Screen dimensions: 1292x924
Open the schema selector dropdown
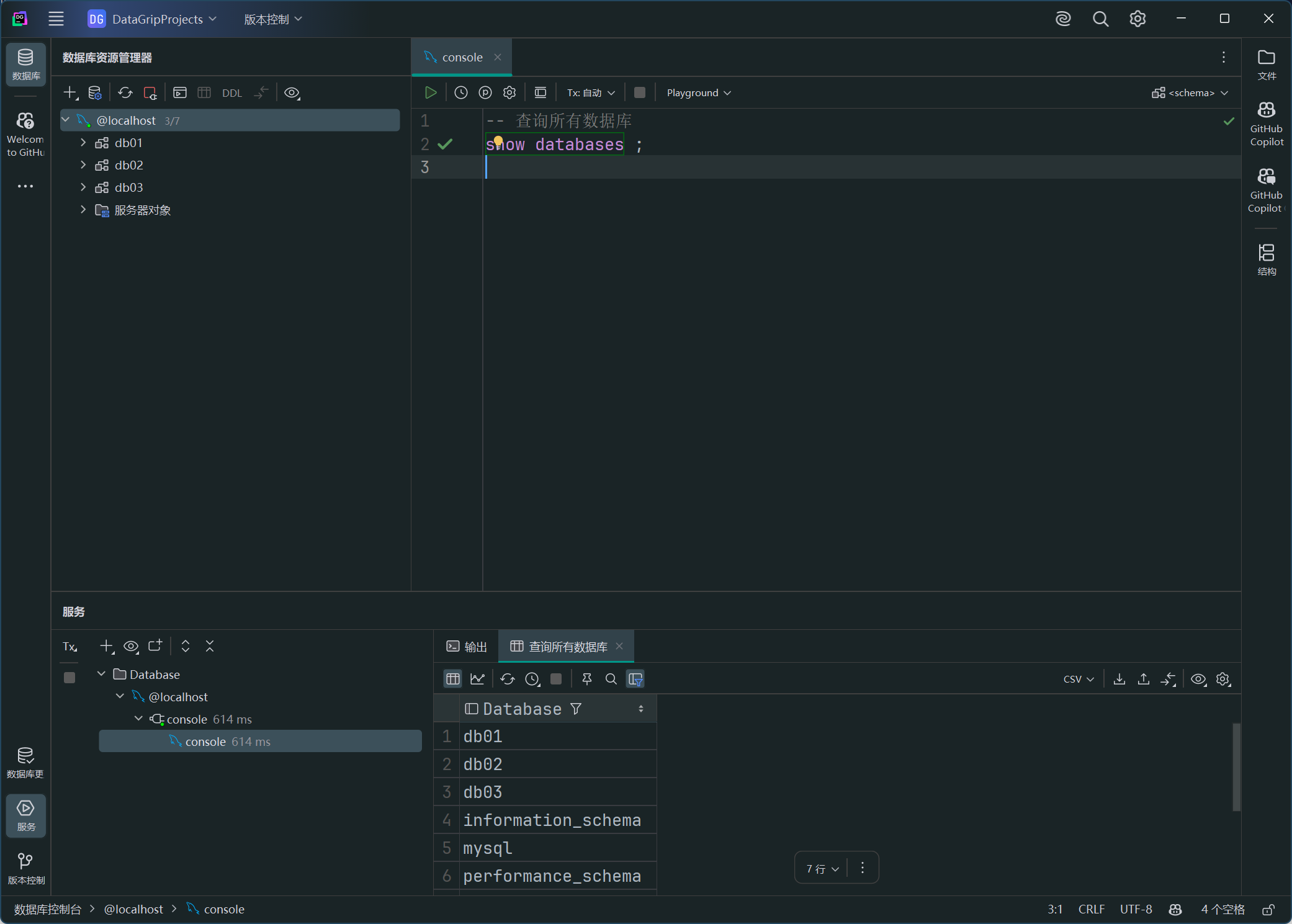pos(1190,92)
